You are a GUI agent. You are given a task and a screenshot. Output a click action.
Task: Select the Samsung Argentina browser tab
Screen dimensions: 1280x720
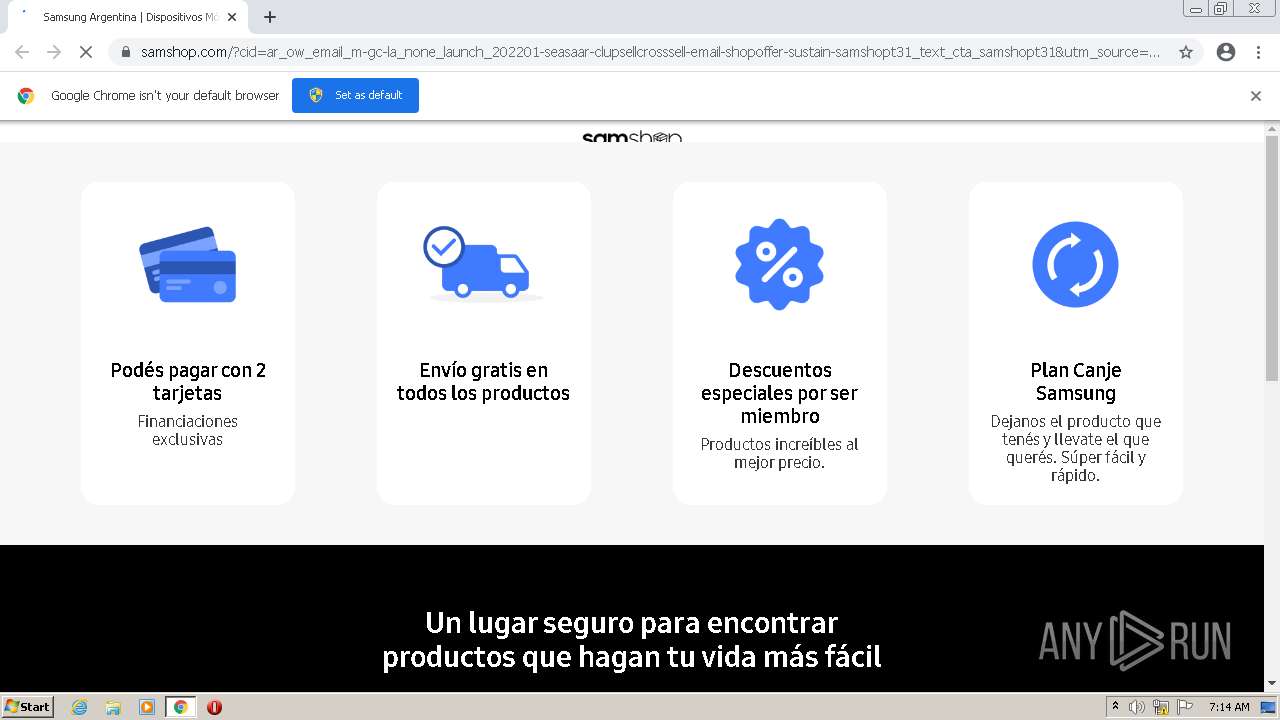(x=128, y=17)
